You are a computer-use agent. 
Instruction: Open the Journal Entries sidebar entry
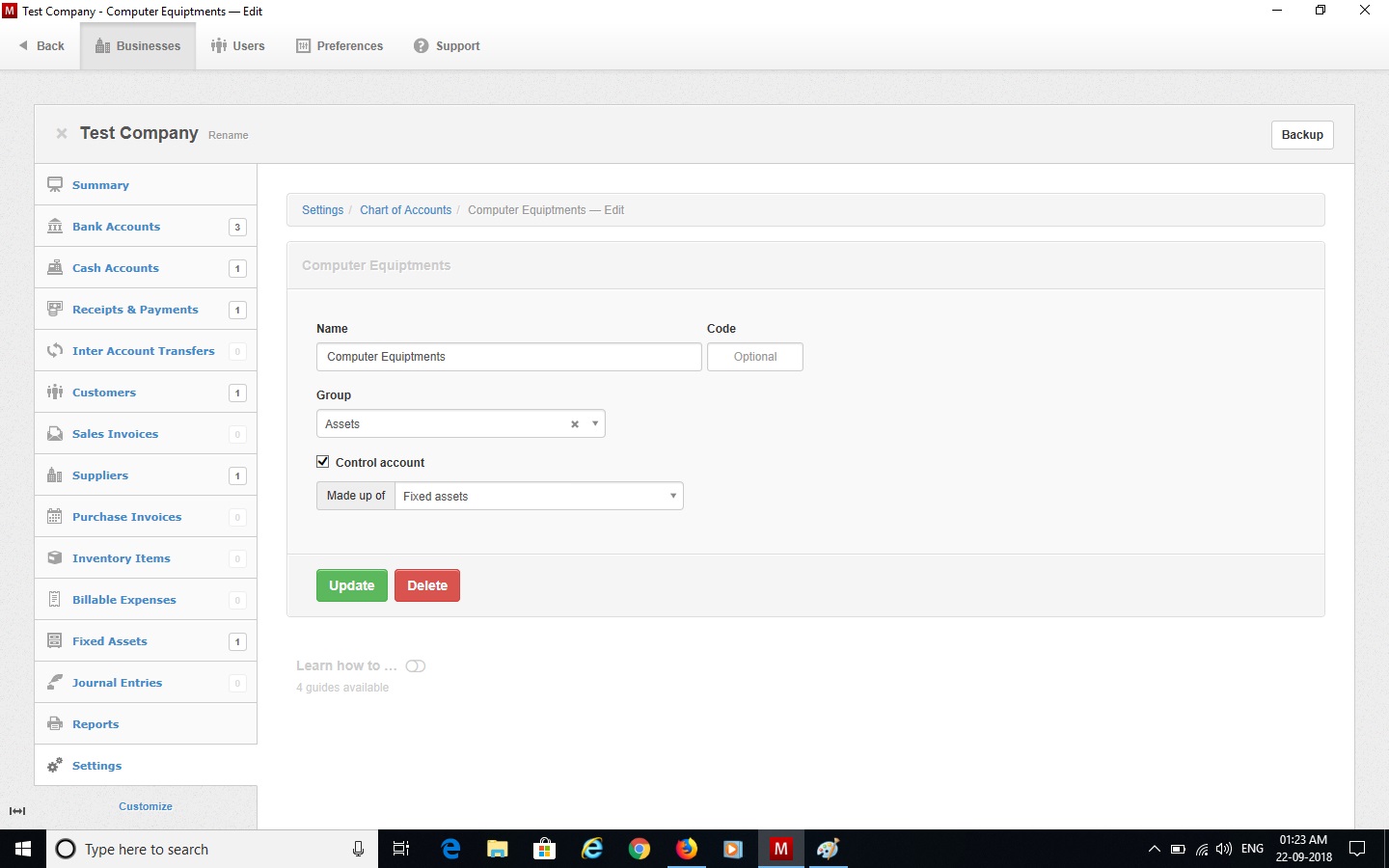pos(146,683)
